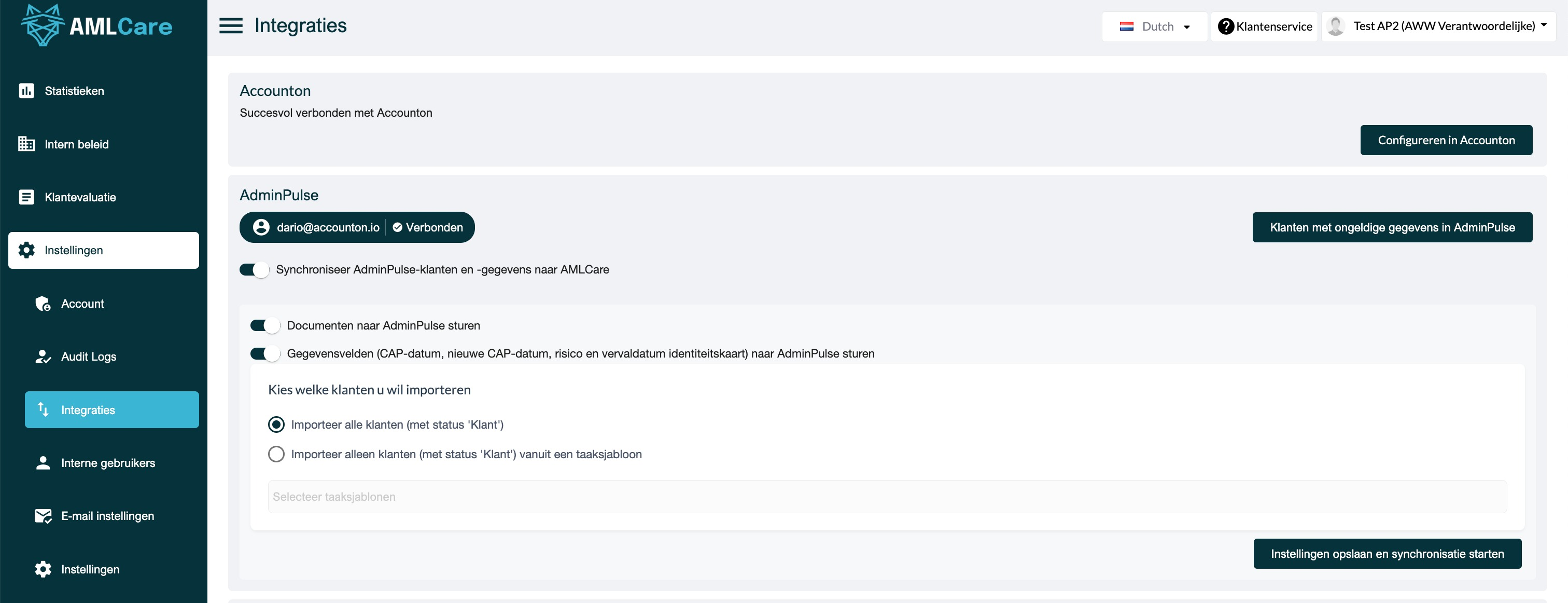This screenshot has height=603, width=1568.
Task: Expand the Test AP2 user menu
Action: pyautogui.click(x=1439, y=26)
